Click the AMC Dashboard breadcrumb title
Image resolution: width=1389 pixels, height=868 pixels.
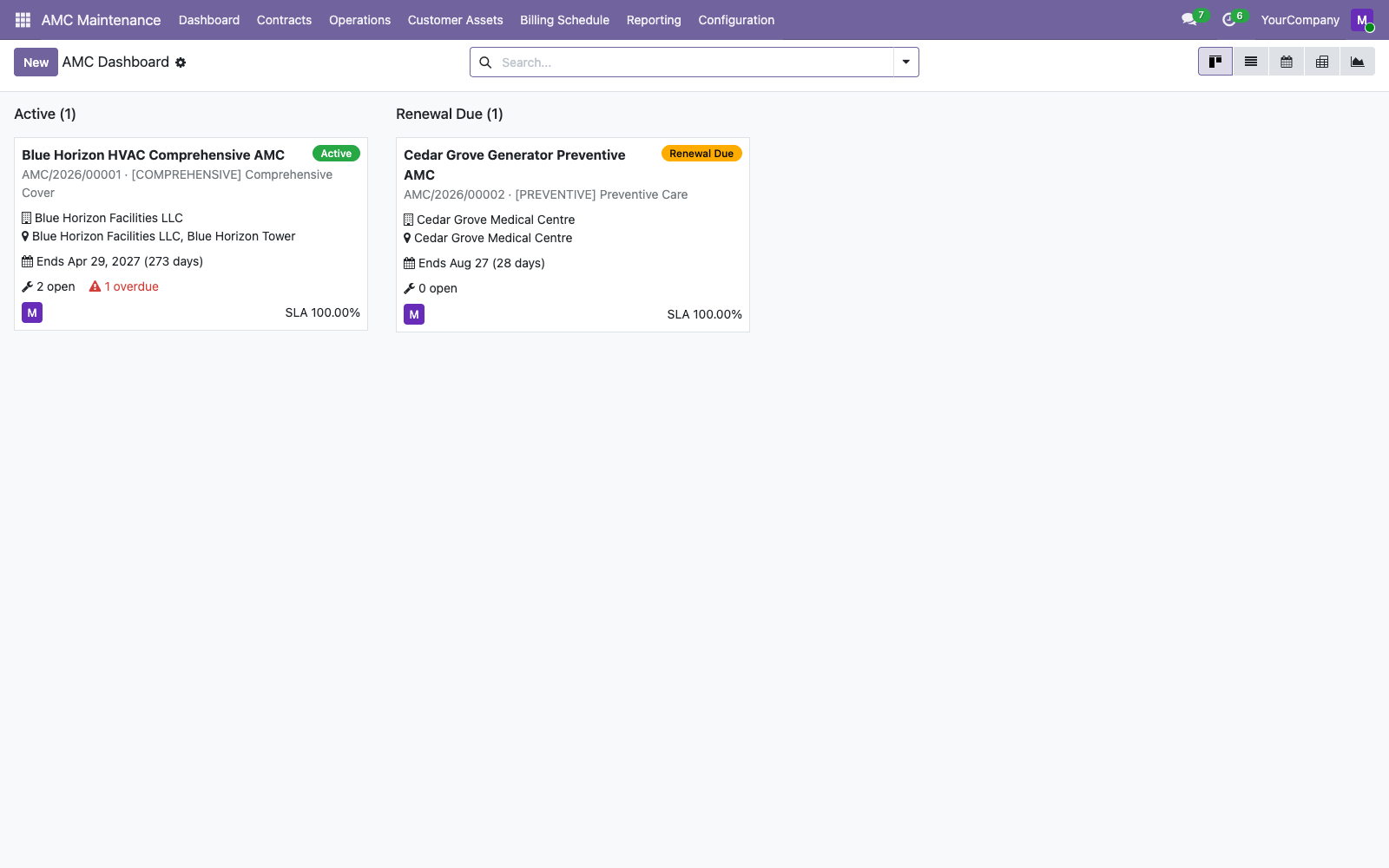(115, 62)
